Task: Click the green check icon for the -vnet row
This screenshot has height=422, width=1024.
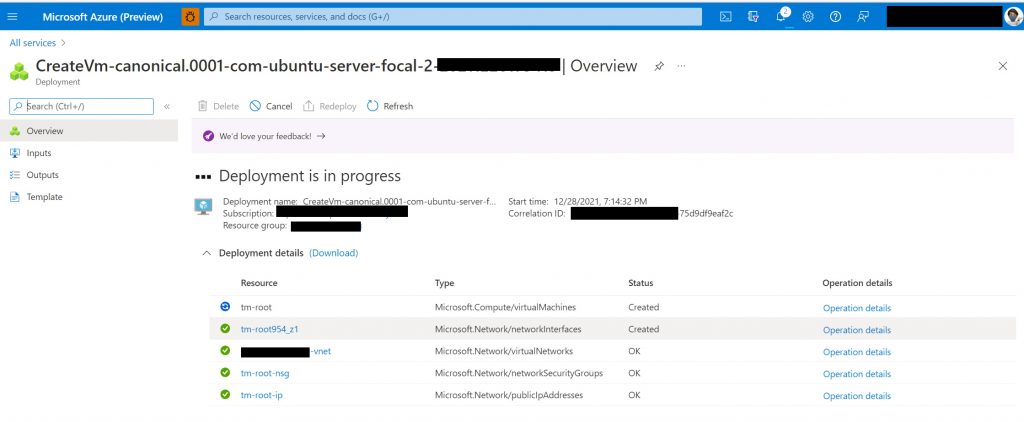Action: [225, 351]
